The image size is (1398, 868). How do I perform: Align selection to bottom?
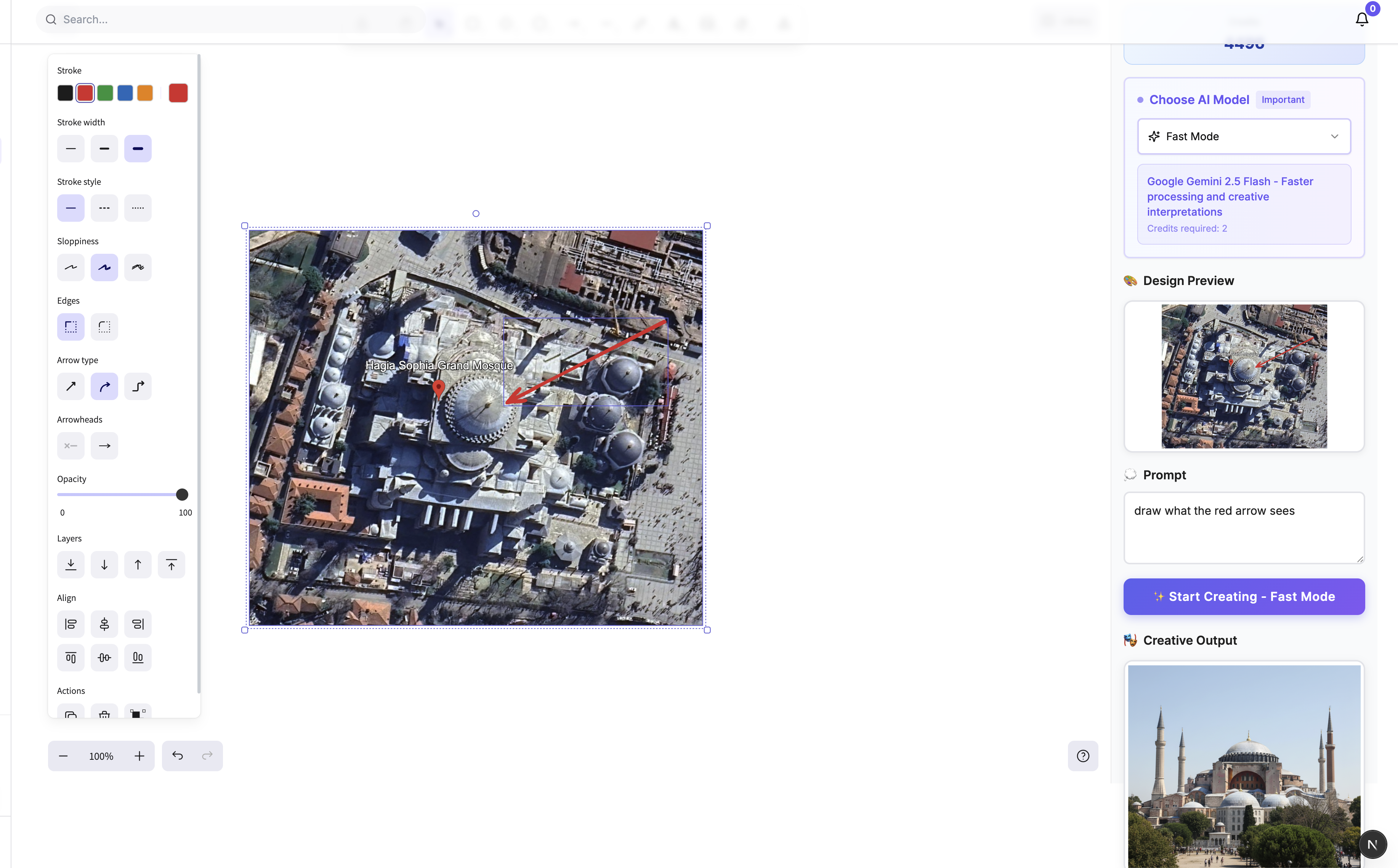click(x=138, y=658)
